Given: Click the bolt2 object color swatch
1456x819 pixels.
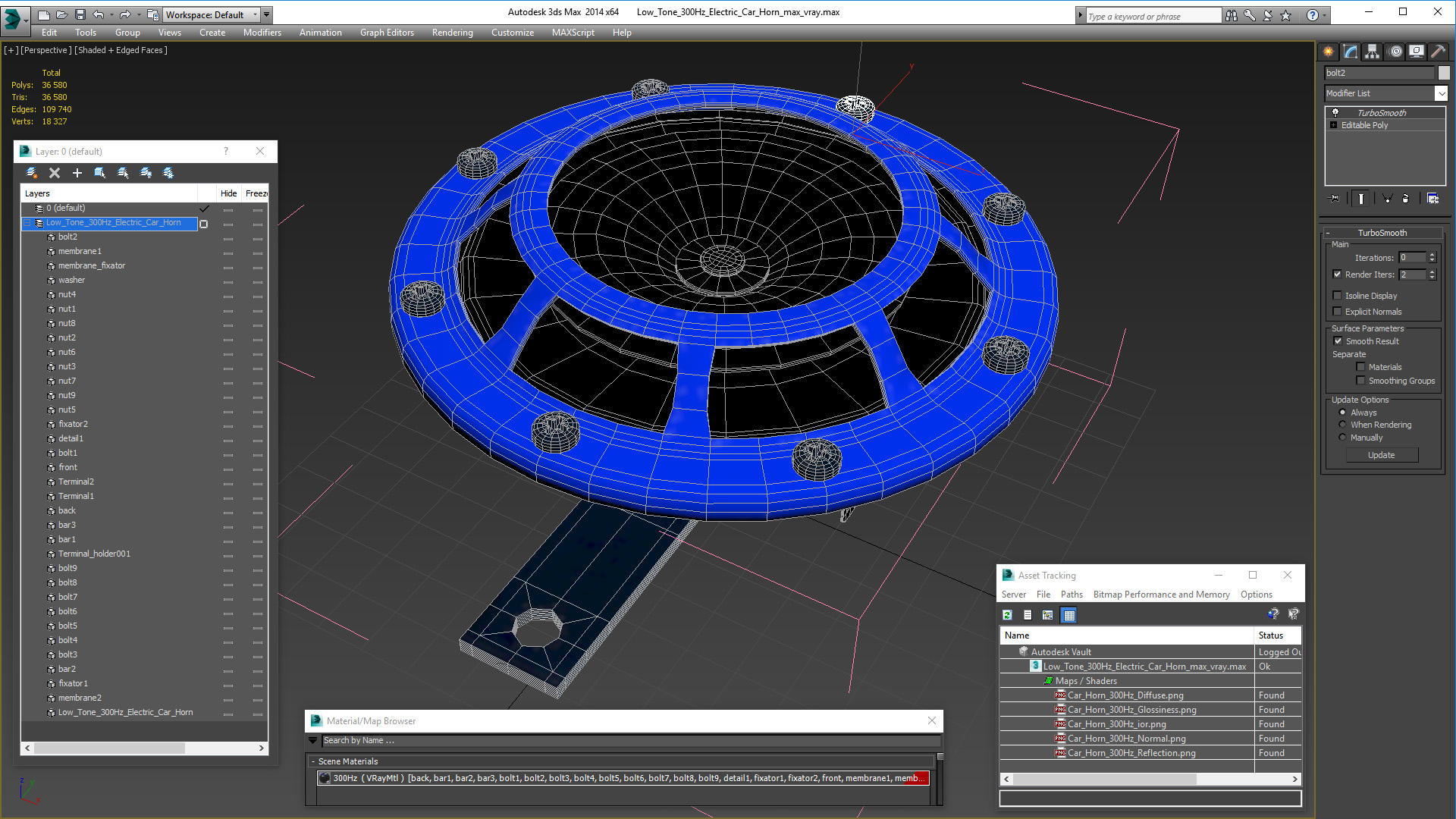Looking at the screenshot, I should pyautogui.click(x=1444, y=73).
